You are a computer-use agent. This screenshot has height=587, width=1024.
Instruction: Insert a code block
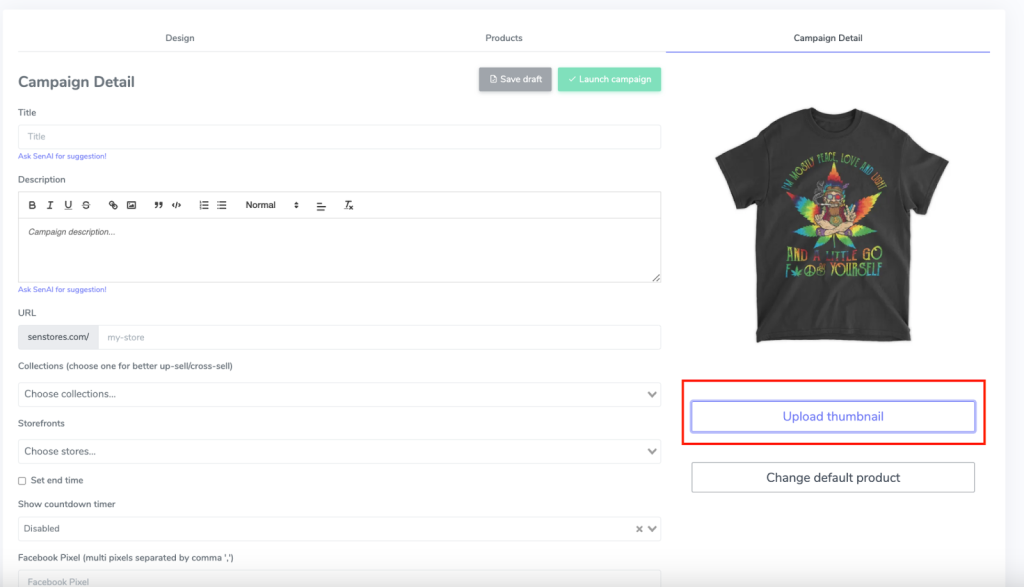coord(176,205)
